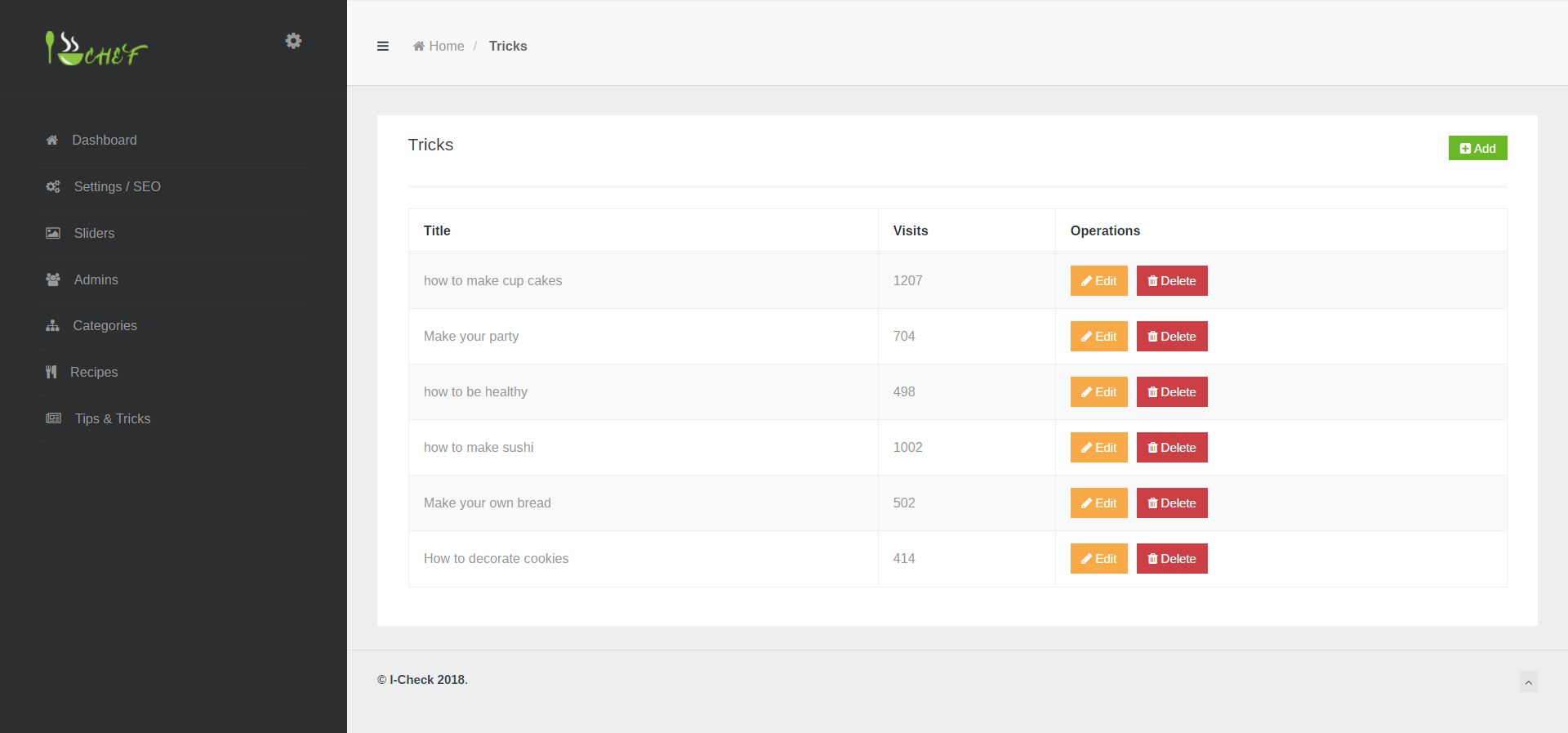Image resolution: width=1568 pixels, height=733 pixels.
Task: Toggle the hamburger sidebar menu icon
Action: point(382,47)
